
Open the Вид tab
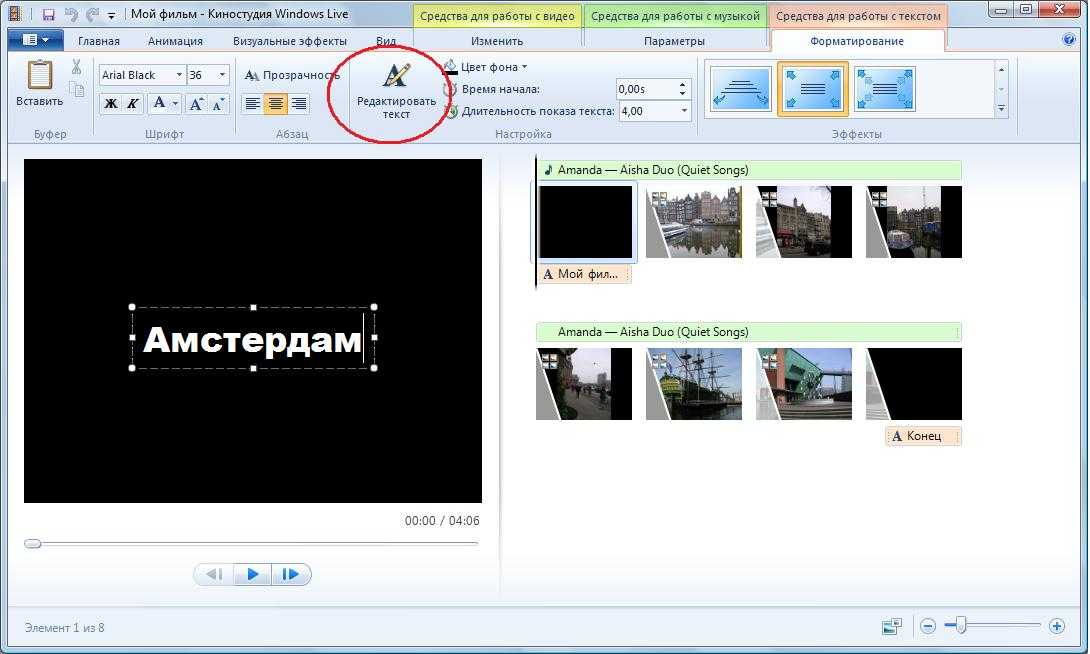pyautogui.click(x=386, y=41)
